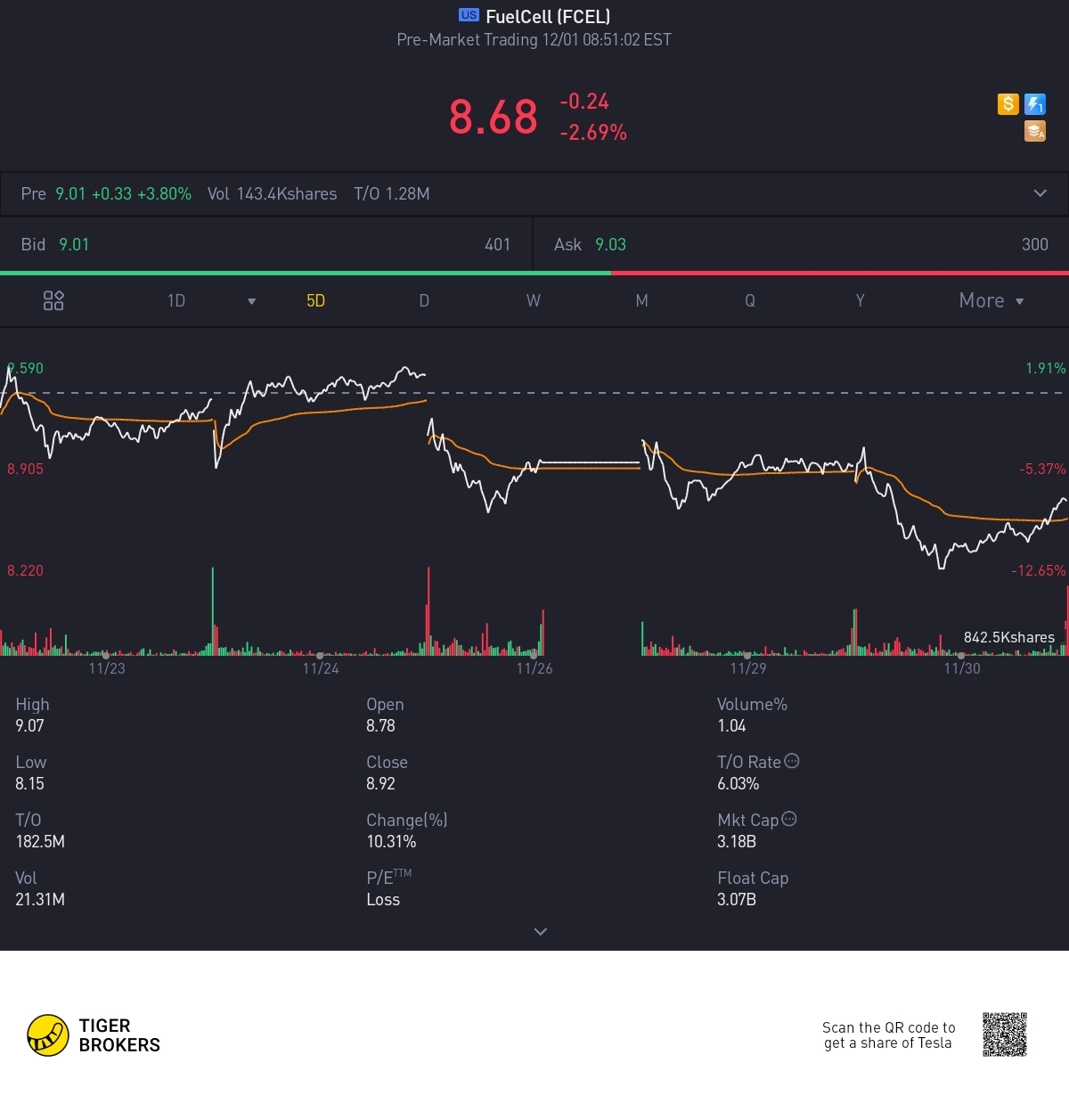The image size is (1069, 1120).
Task: Click the bid-ask ratio color bar
Action: (534, 273)
